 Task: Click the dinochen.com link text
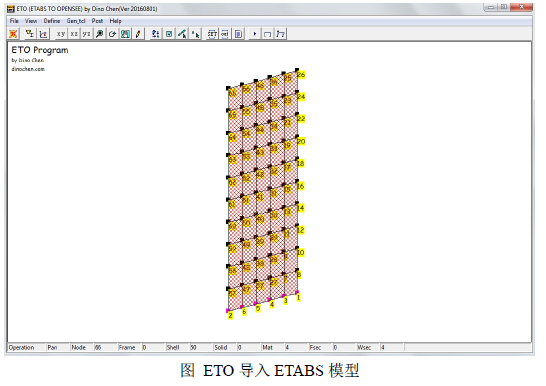coord(28,69)
